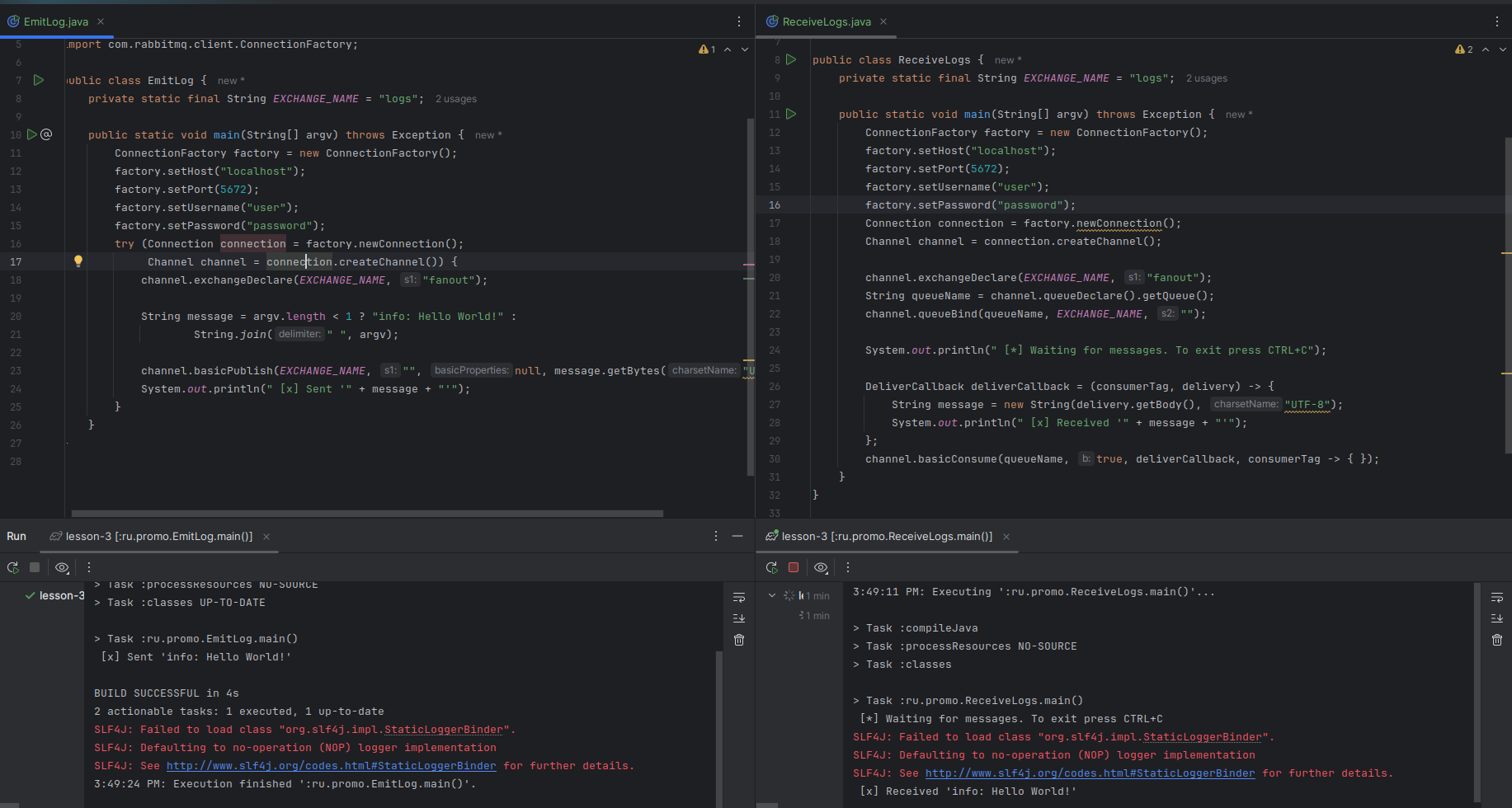Click the basicConsume call on ReceiveLogs line 30
Viewport: 1512px width, 808px height.
[x=1122, y=459]
